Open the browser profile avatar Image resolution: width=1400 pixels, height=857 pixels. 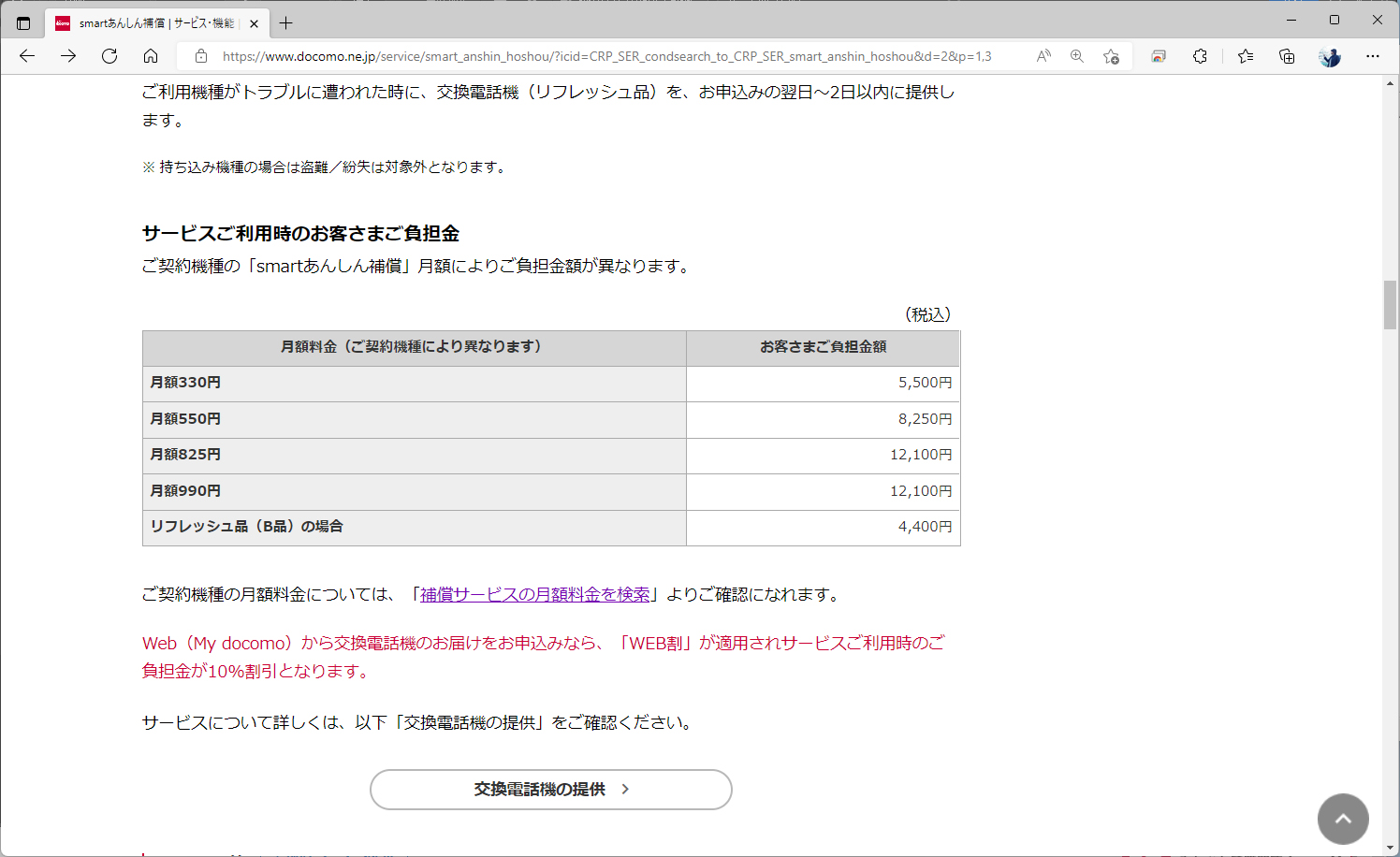(x=1329, y=56)
